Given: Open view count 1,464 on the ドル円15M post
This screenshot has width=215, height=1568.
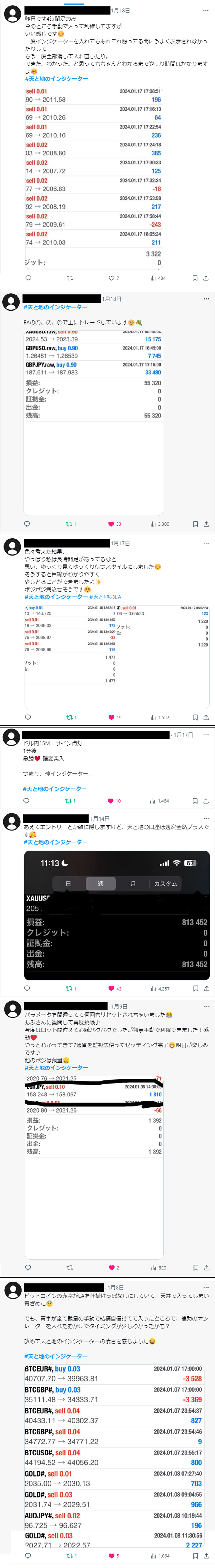Looking at the screenshot, I should [x=159, y=801].
